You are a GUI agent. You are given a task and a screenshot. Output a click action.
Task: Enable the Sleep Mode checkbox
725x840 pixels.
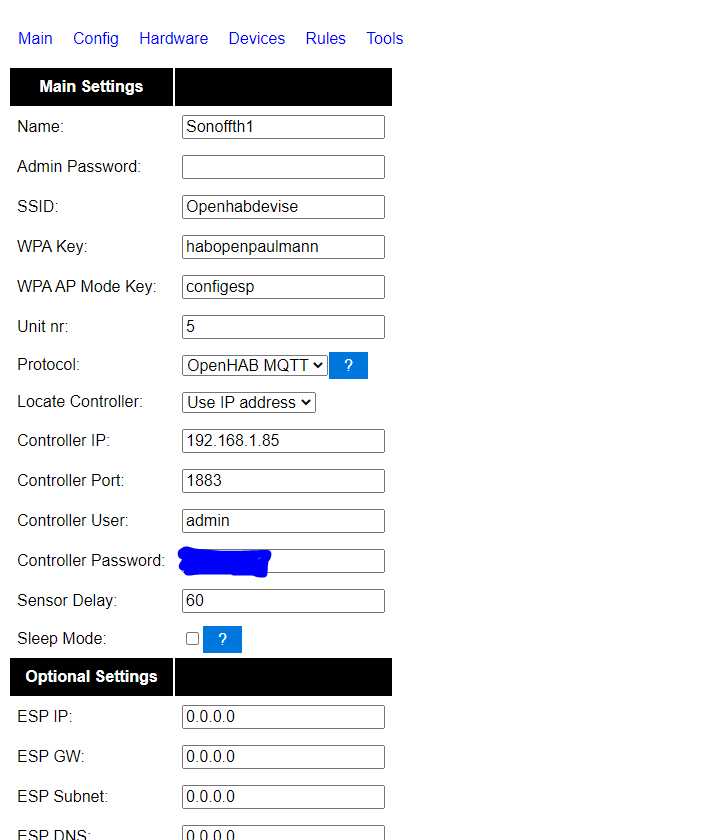click(x=192, y=639)
